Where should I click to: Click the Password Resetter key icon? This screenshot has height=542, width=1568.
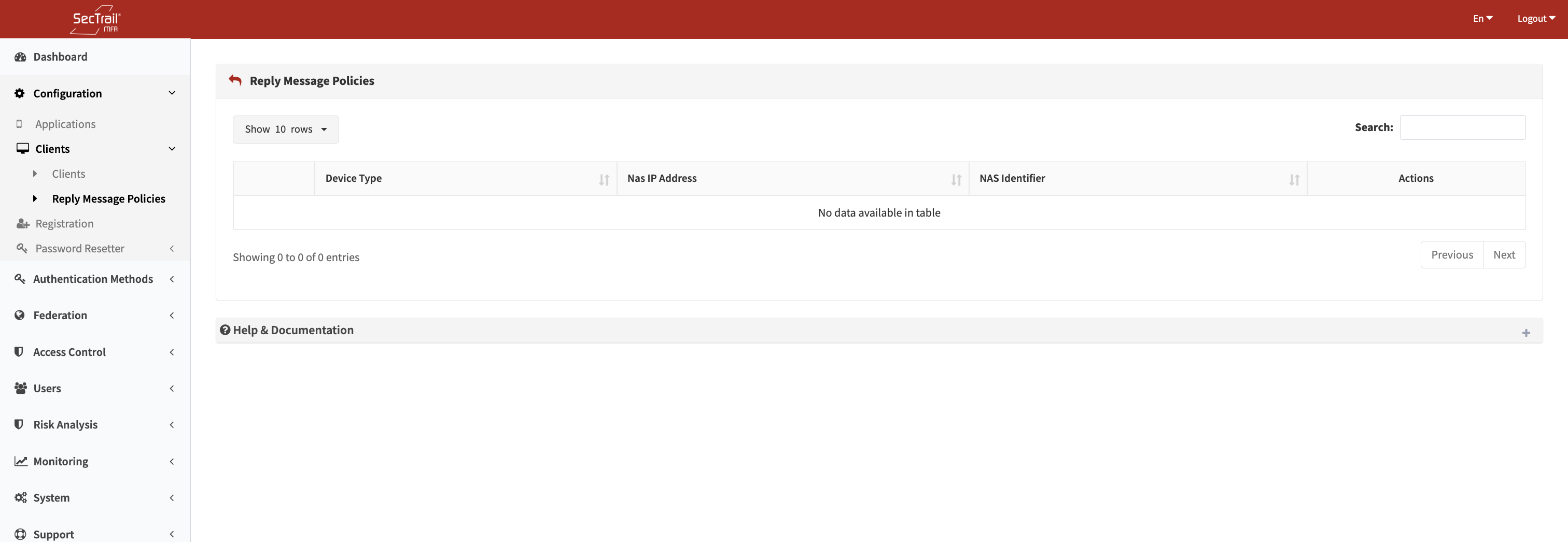[x=21, y=248]
